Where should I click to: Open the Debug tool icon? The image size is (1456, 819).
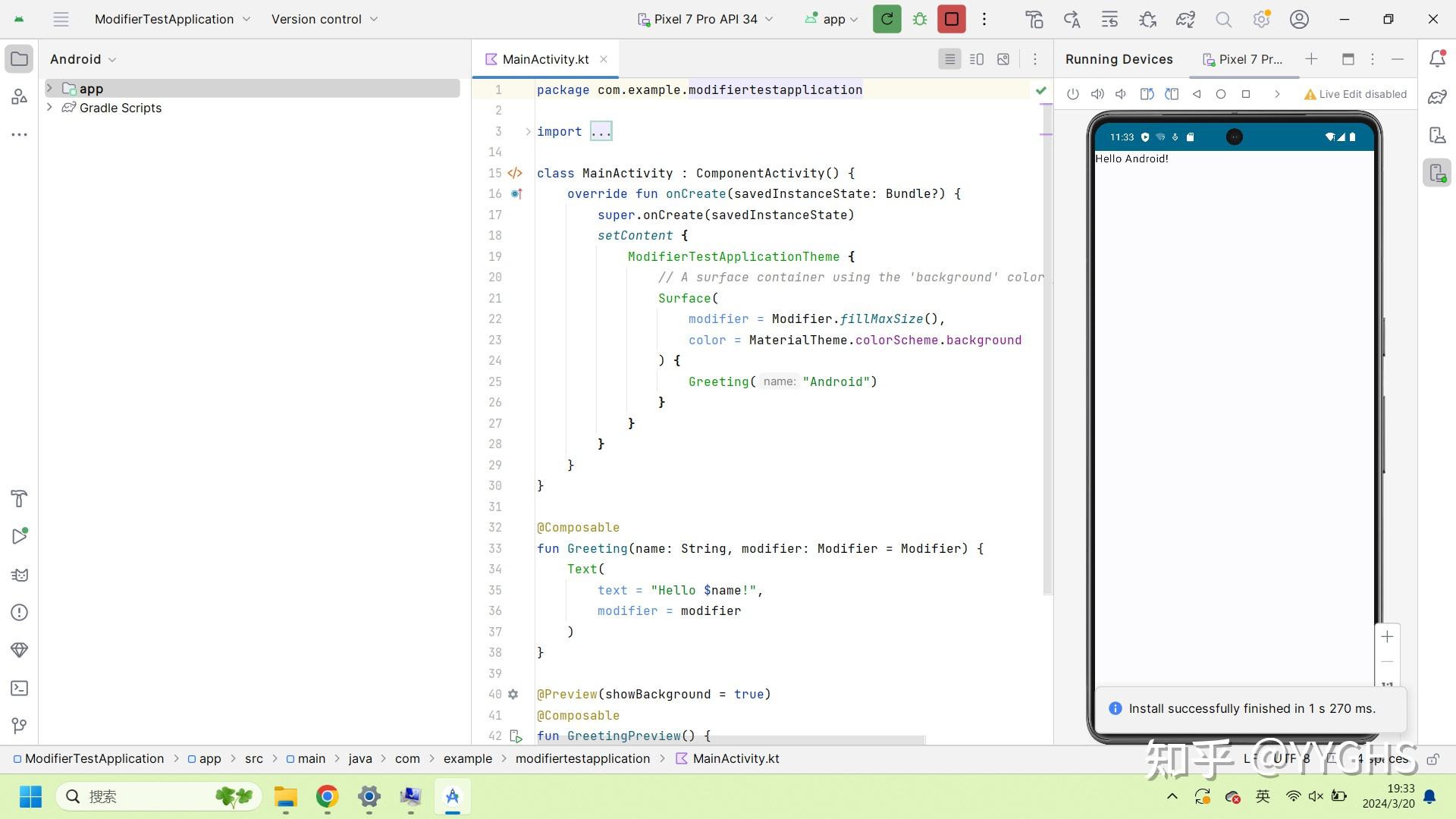point(920,19)
